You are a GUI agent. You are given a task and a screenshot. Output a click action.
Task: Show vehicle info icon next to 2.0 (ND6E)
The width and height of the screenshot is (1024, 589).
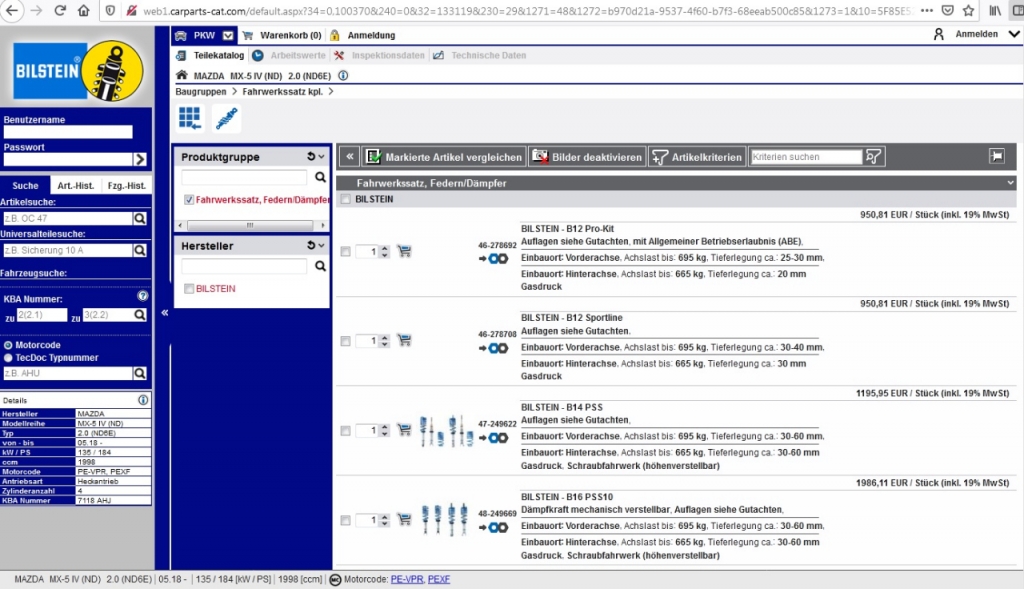pos(343,76)
